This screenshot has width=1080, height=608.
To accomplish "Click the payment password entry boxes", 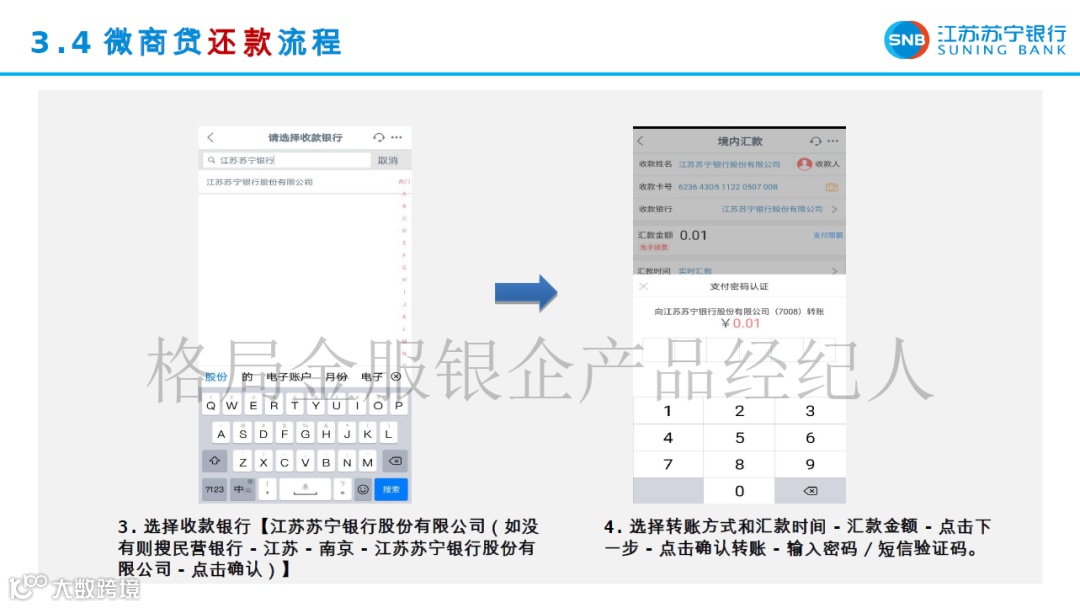I will 739,350.
